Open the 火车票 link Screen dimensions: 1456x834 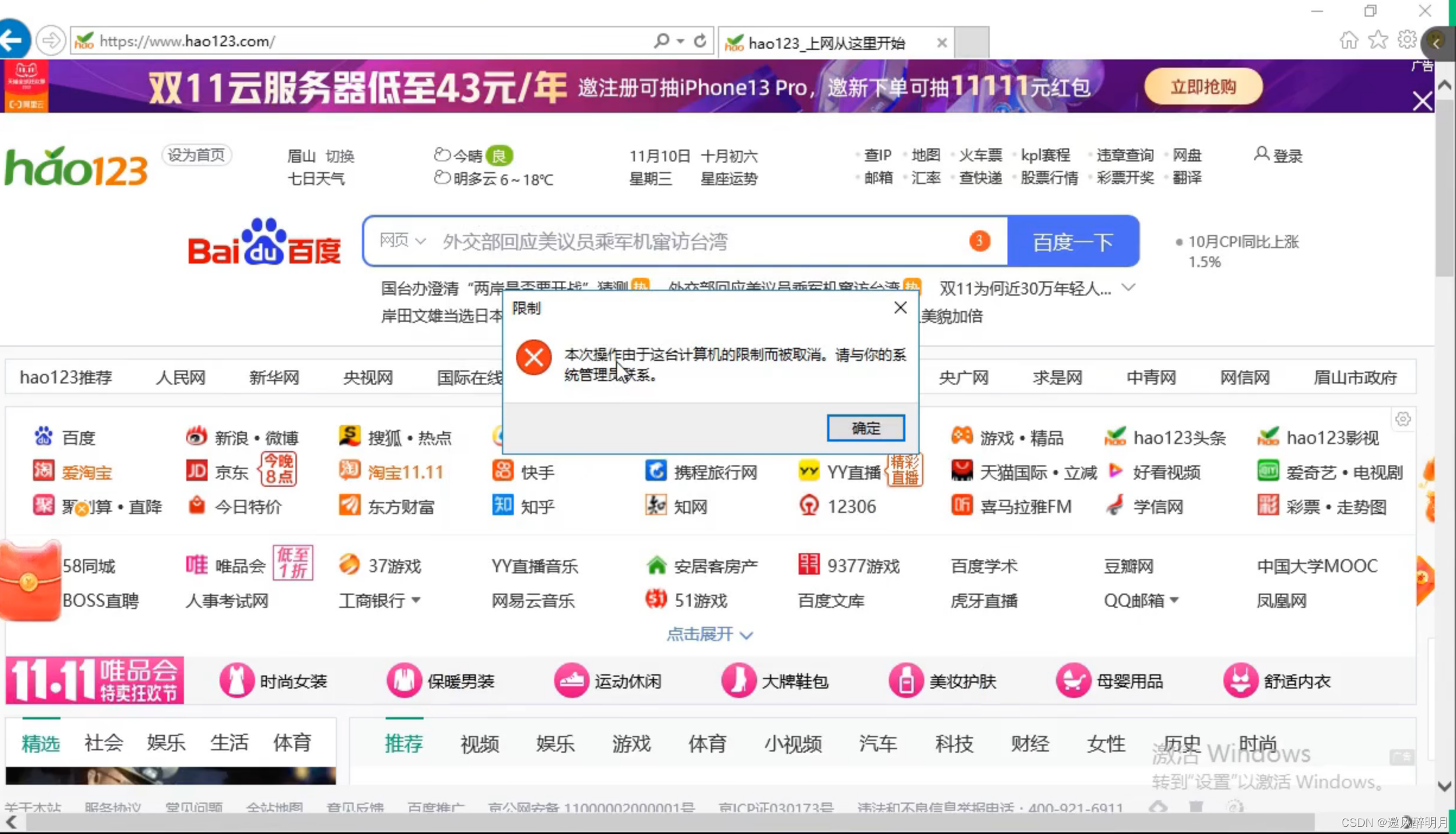pos(980,155)
